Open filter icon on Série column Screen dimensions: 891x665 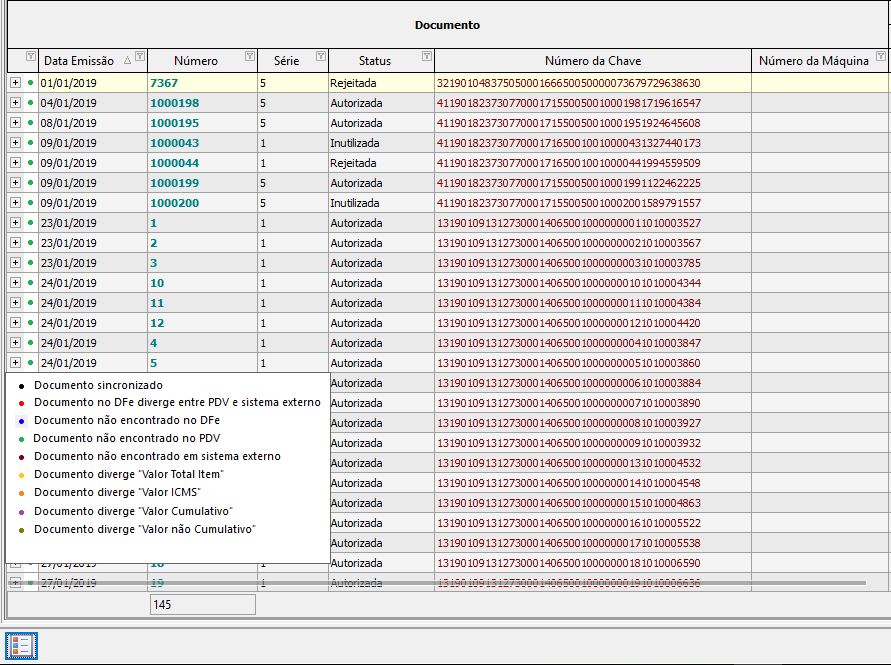320,56
